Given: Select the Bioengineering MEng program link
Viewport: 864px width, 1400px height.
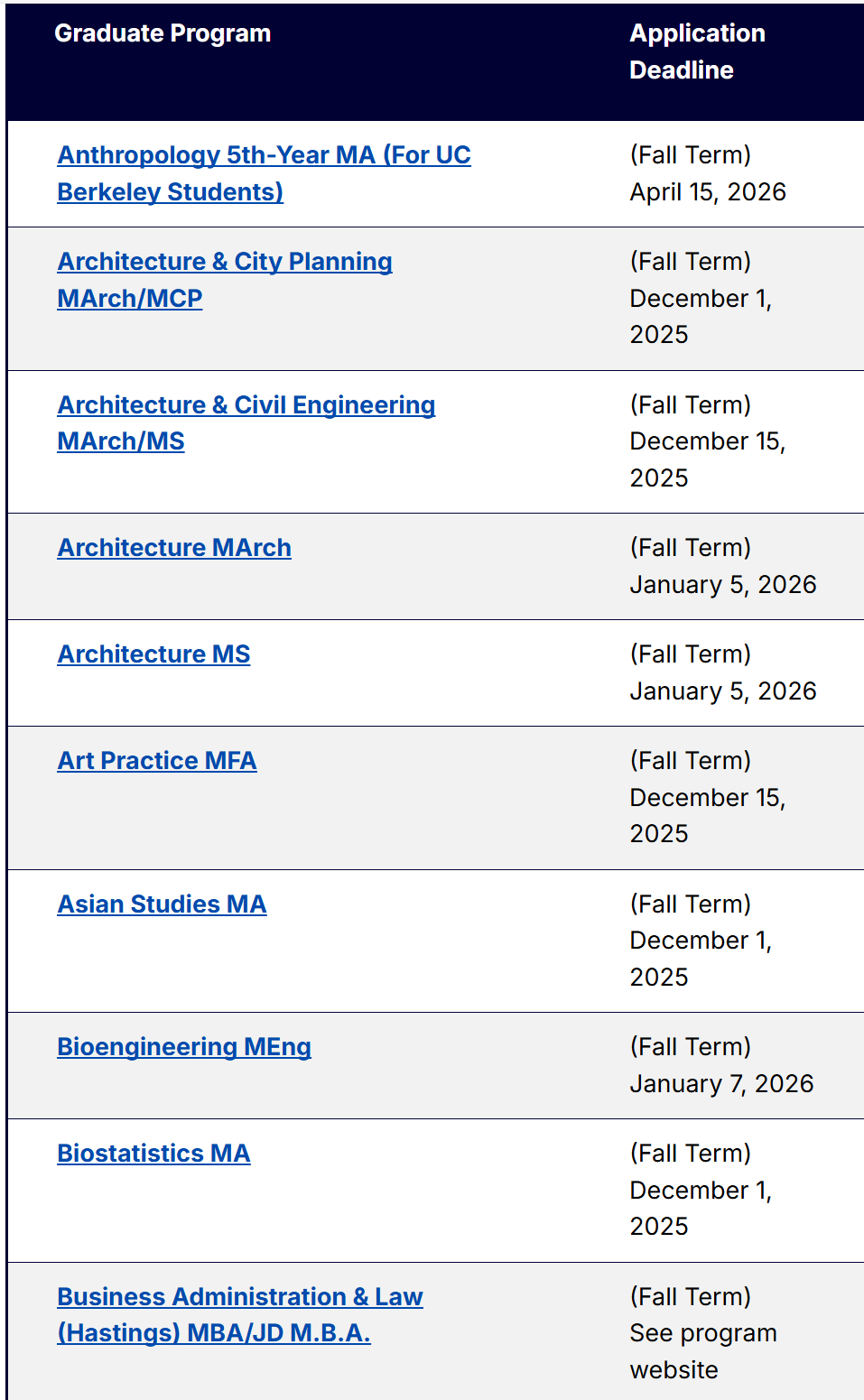Looking at the screenshot, I should tap(184, 1047).
